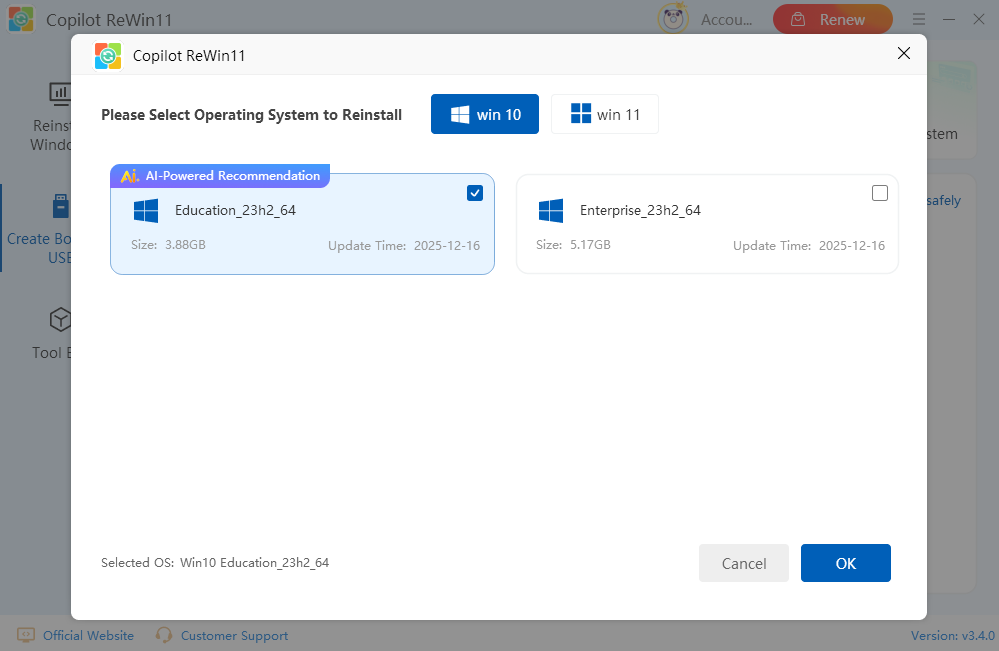Close the OS selection dialog

coord(904,54)
